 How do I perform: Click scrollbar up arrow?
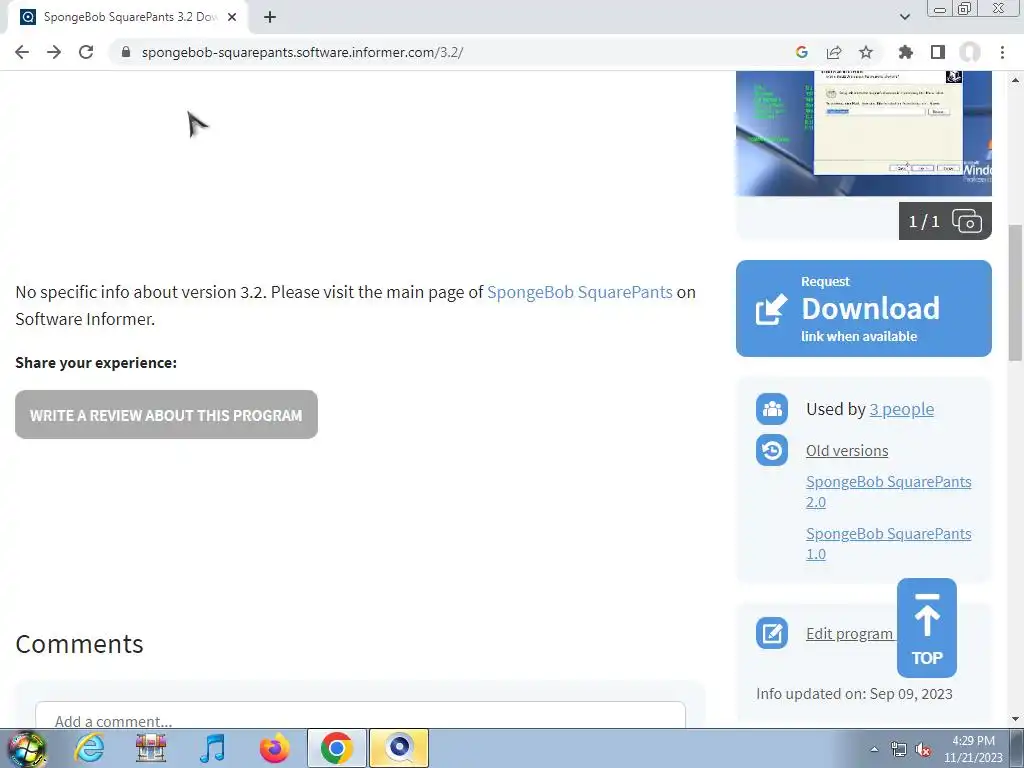(1015, 79)
